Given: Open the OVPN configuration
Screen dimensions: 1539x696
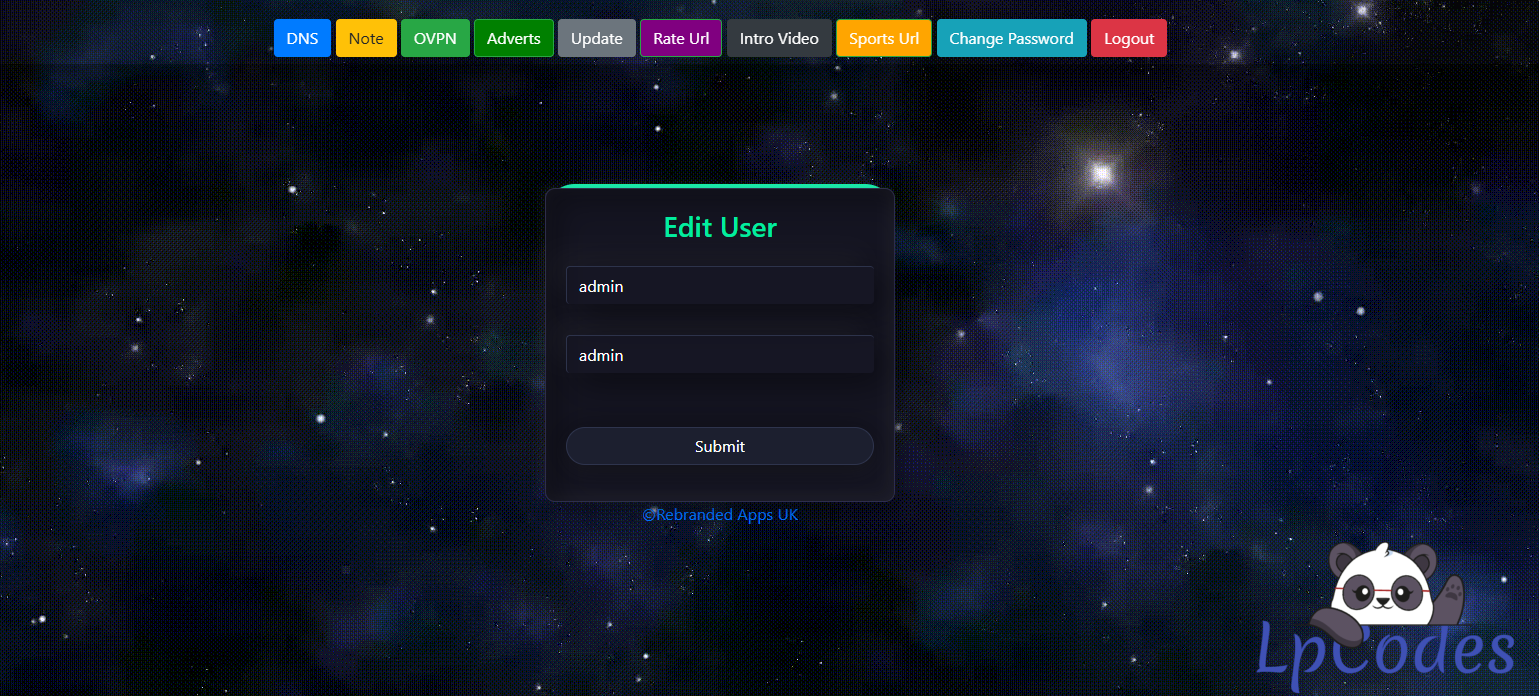Looking at the screenshot, I should click(x=435, y=38).
